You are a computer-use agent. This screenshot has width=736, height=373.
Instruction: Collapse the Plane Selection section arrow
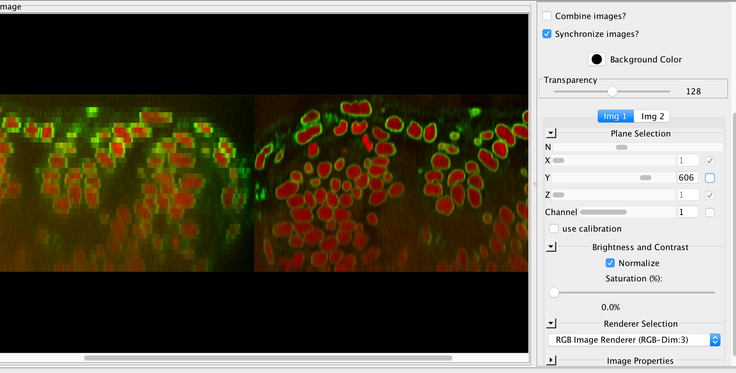551,134
